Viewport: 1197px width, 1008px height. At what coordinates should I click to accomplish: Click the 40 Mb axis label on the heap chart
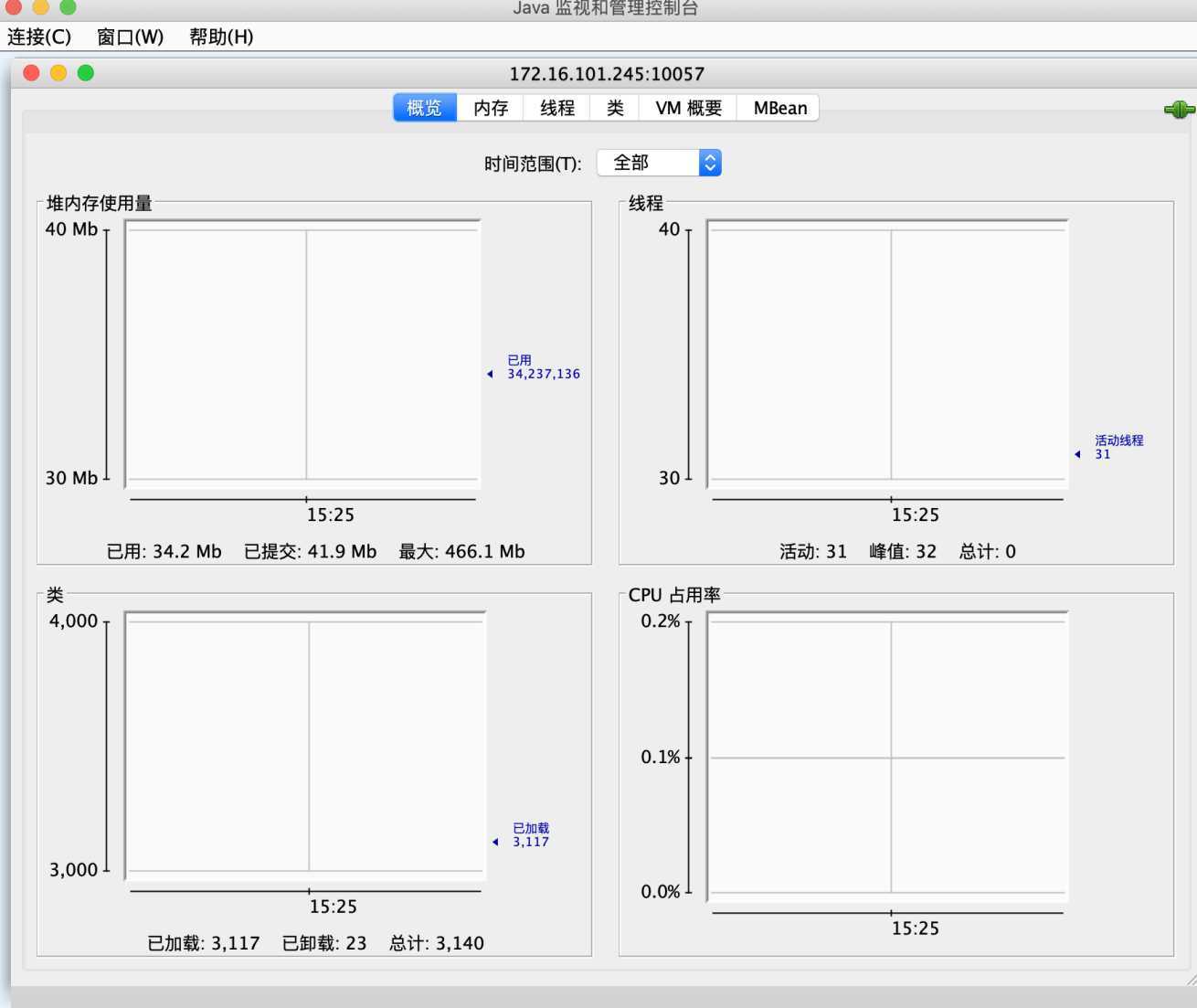(71, 229)
